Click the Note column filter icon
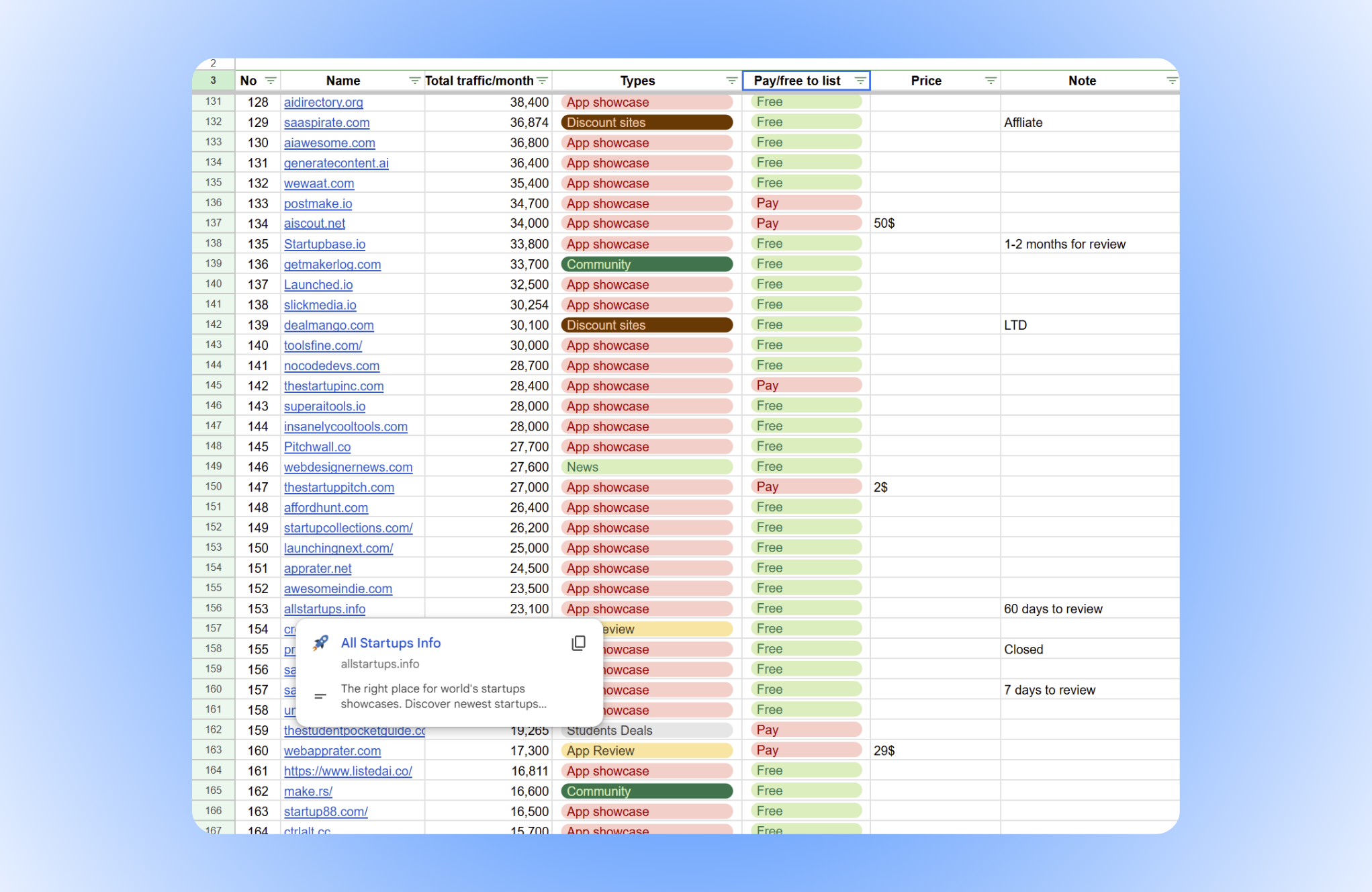 [1171, 81]
